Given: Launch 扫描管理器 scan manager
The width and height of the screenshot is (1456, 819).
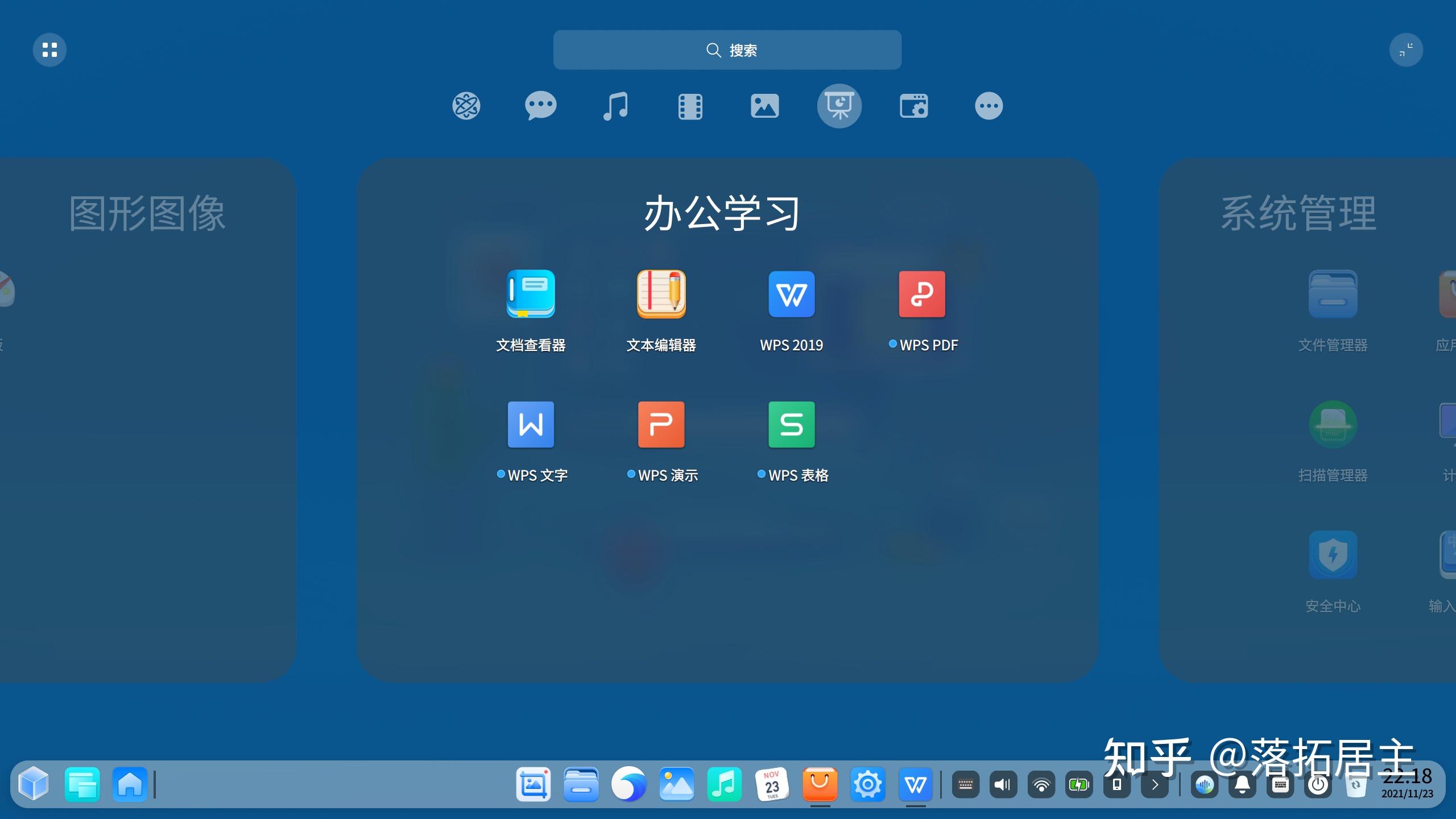Looking at the screenshot, I should click(x=1333, y=424).
